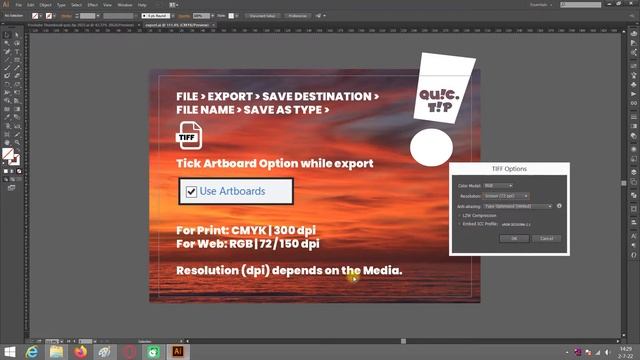
Task: Click the Preferences button in control bar
Action: point(297,16)
